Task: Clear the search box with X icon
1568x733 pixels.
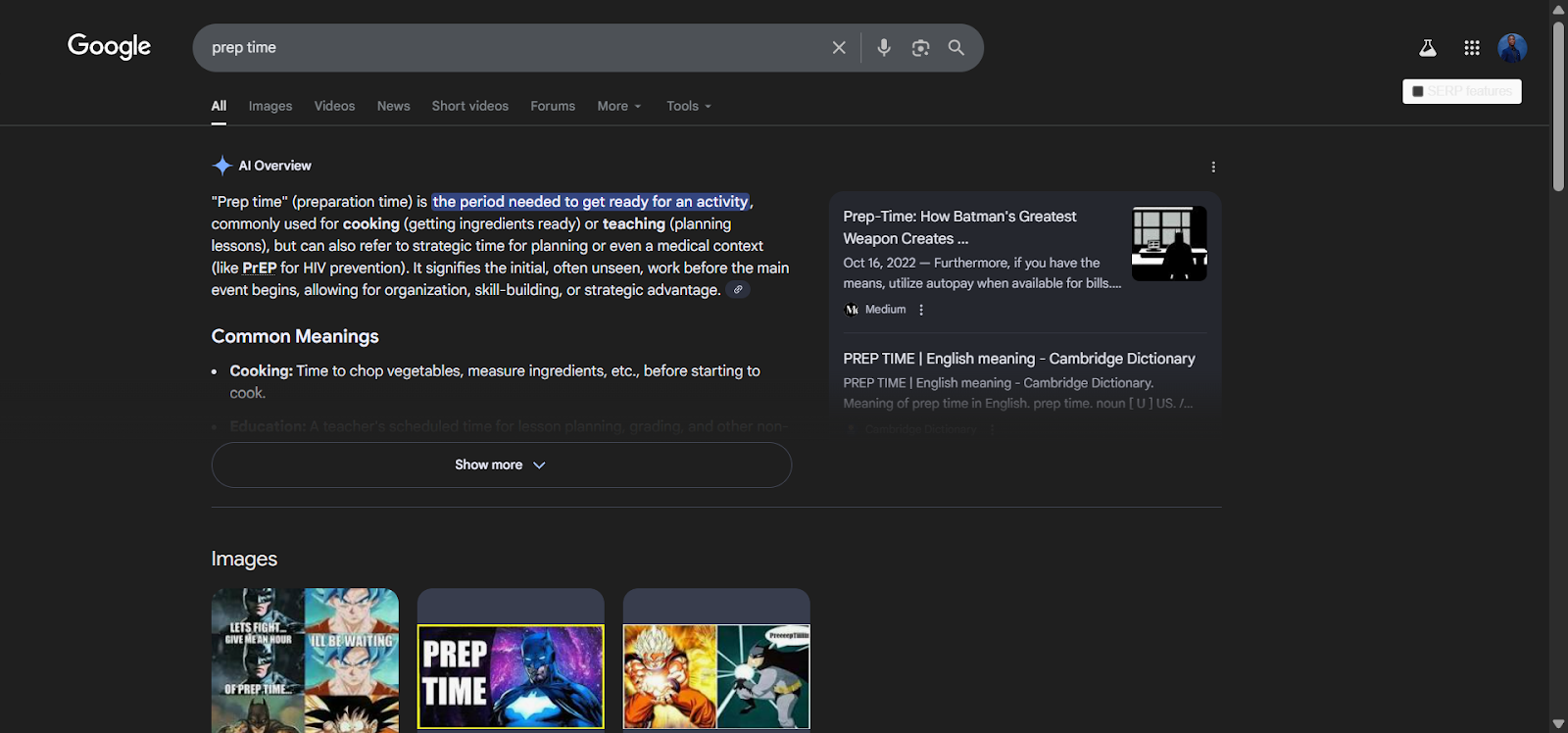Action: tap(839, 47)
